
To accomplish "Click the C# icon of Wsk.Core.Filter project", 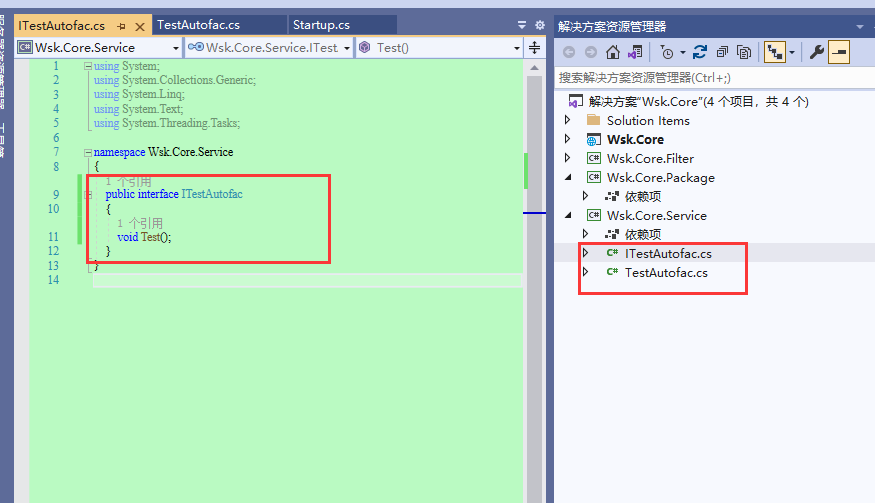I will 594,159.
